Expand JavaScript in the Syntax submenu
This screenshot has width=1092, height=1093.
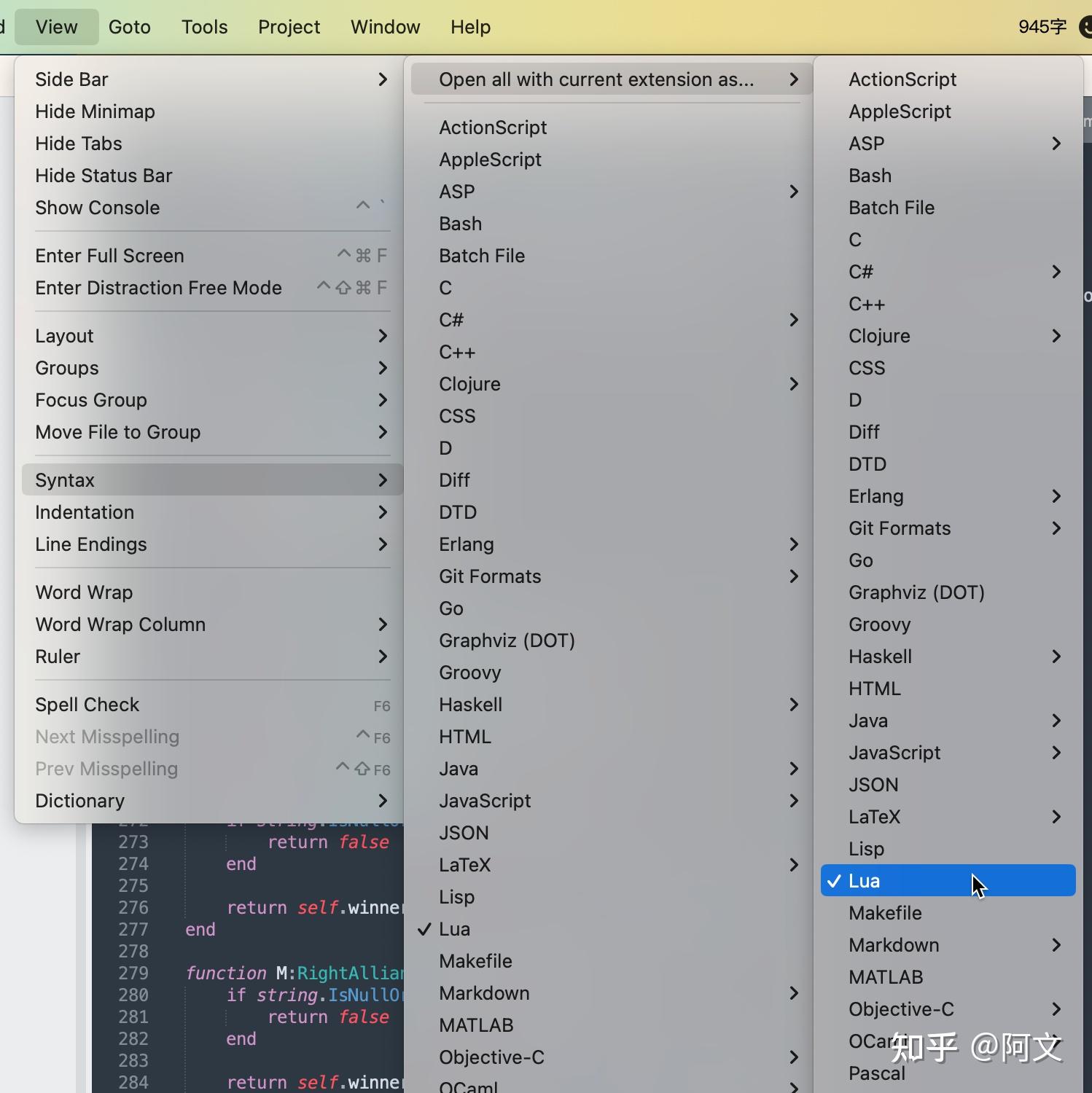[x=611, y=801]
